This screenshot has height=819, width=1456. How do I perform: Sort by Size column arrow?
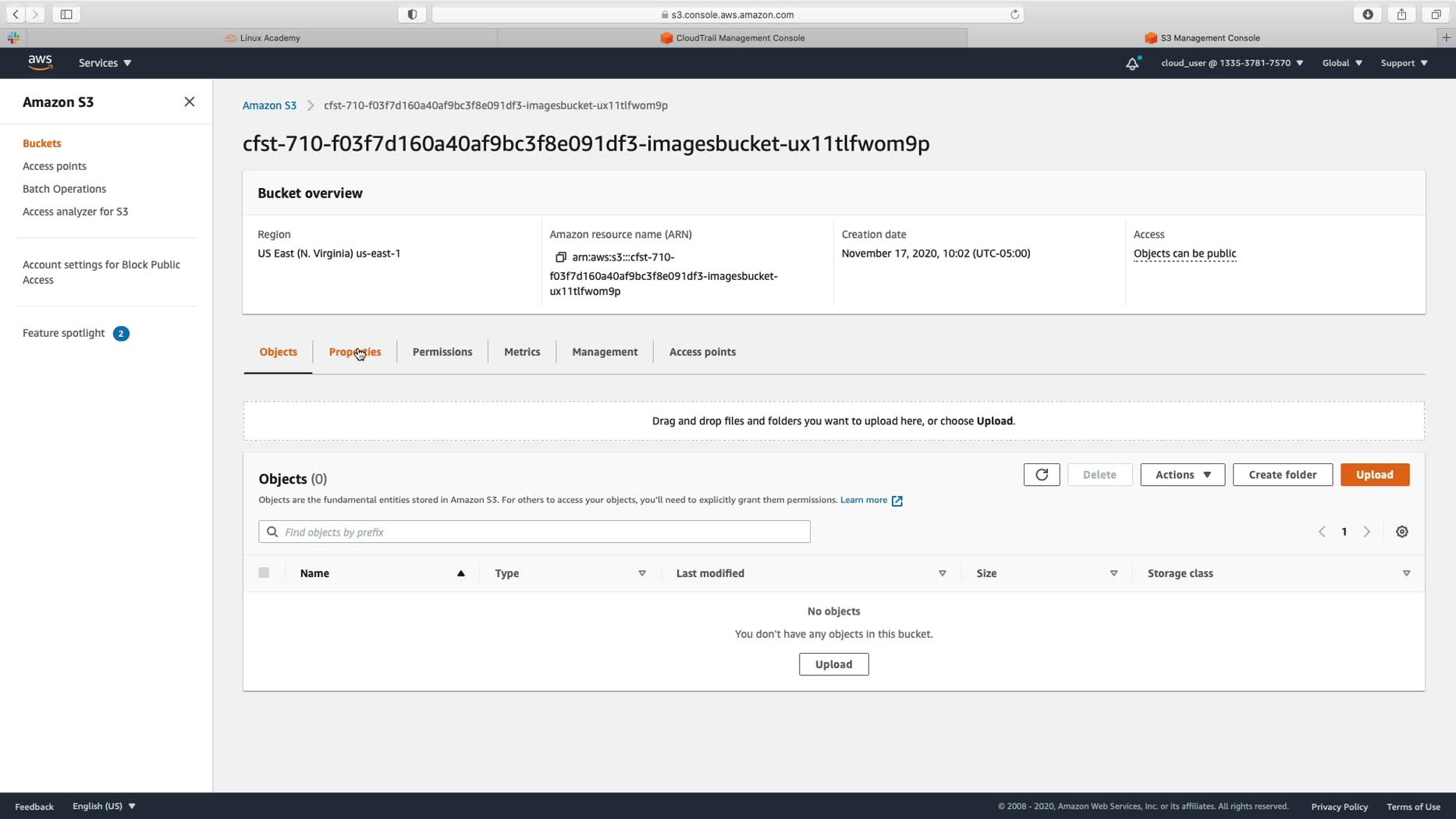pos(1114,573)
